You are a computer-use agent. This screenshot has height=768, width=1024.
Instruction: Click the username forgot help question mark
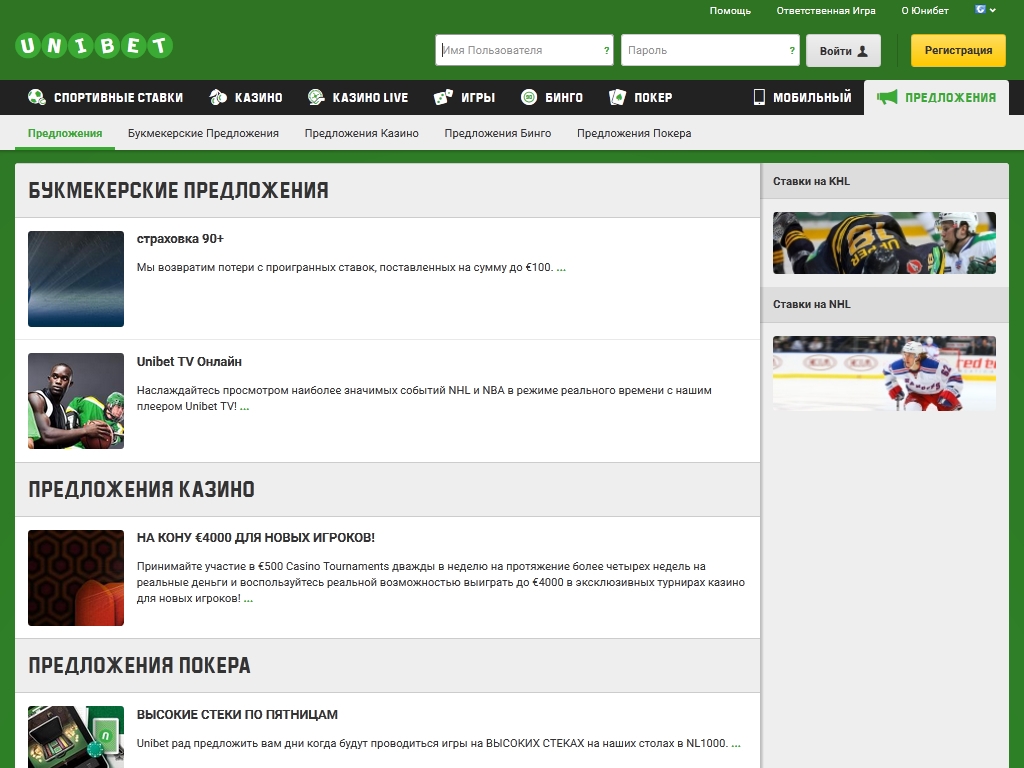(606, 50)
